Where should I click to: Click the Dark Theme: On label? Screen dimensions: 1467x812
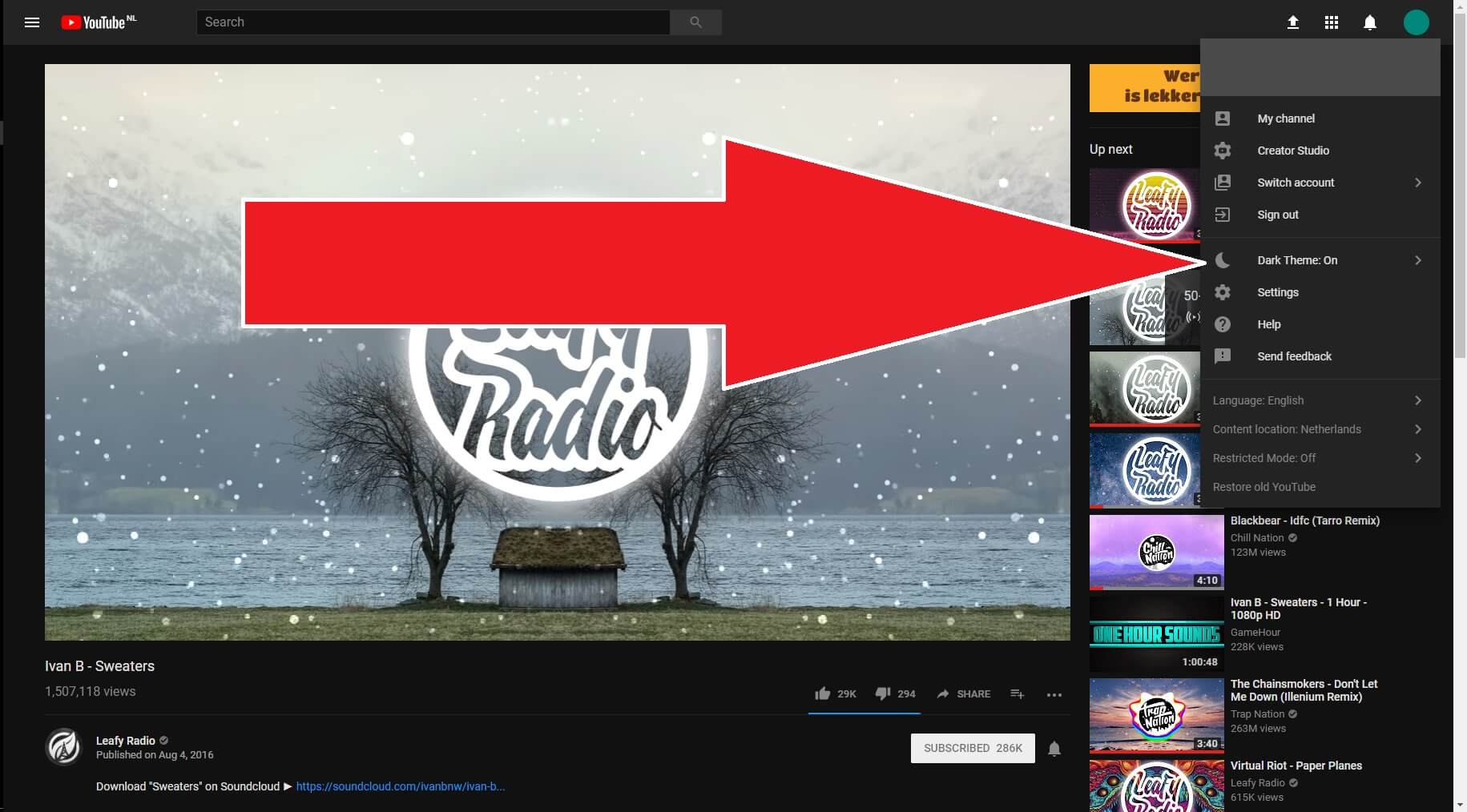coord(1297,260)
